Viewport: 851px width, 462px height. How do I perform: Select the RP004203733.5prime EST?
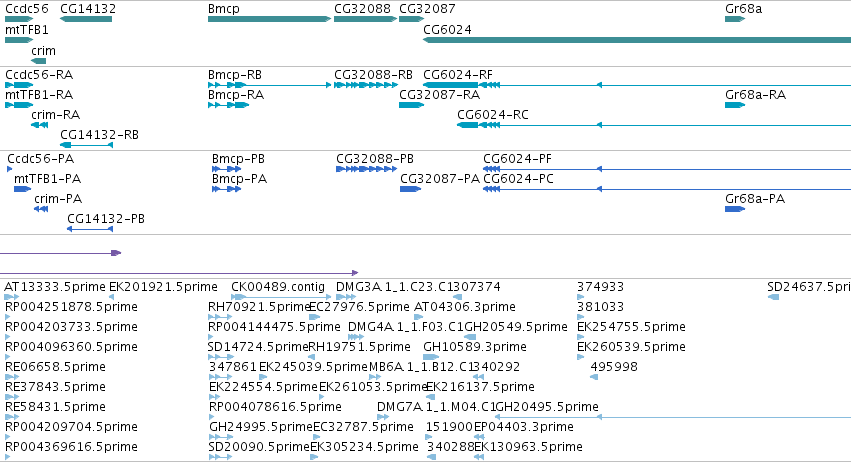click(x=8, y=337)
